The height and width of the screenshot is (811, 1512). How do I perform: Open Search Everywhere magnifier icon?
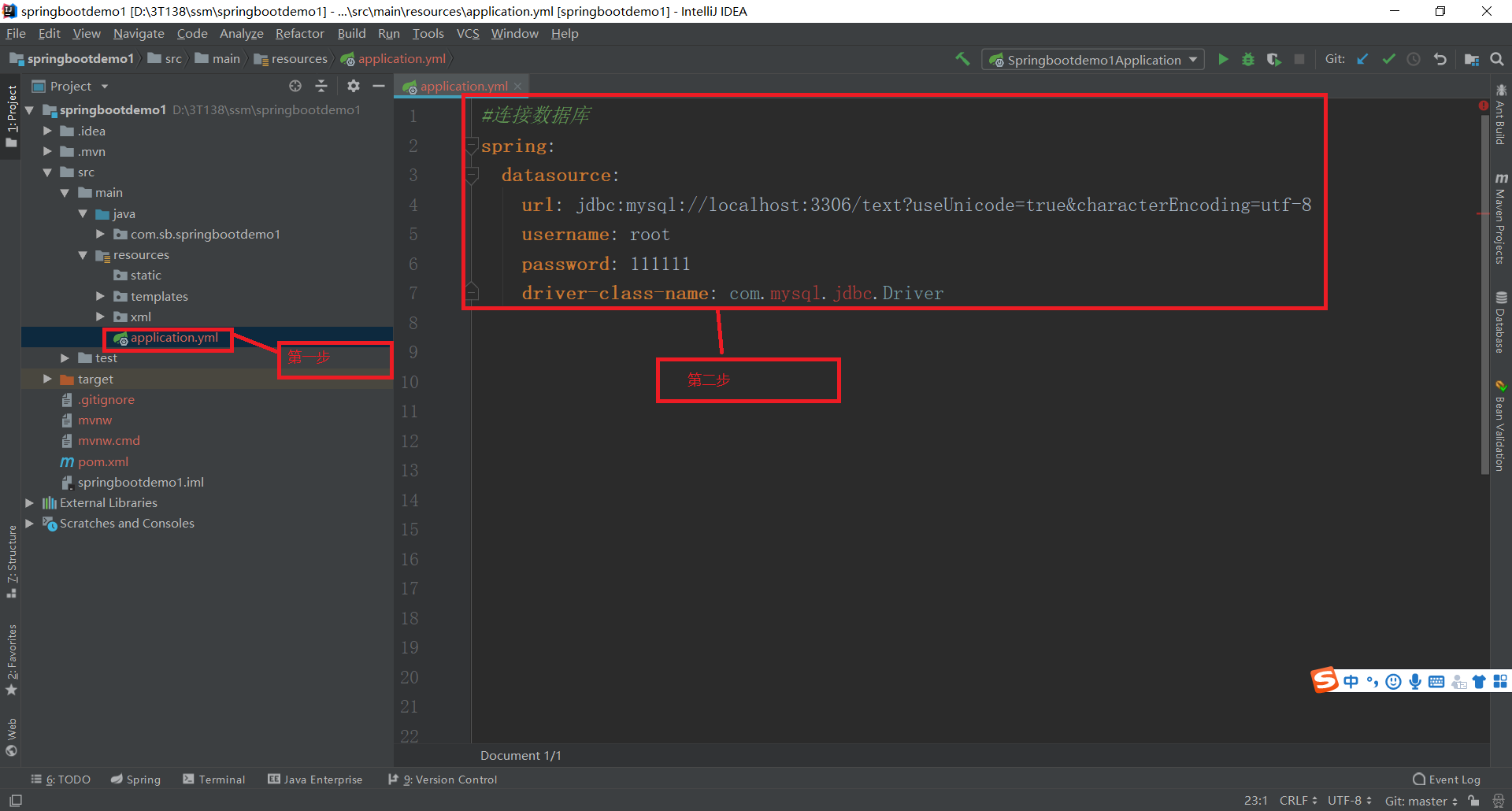tap(1497, 59)
